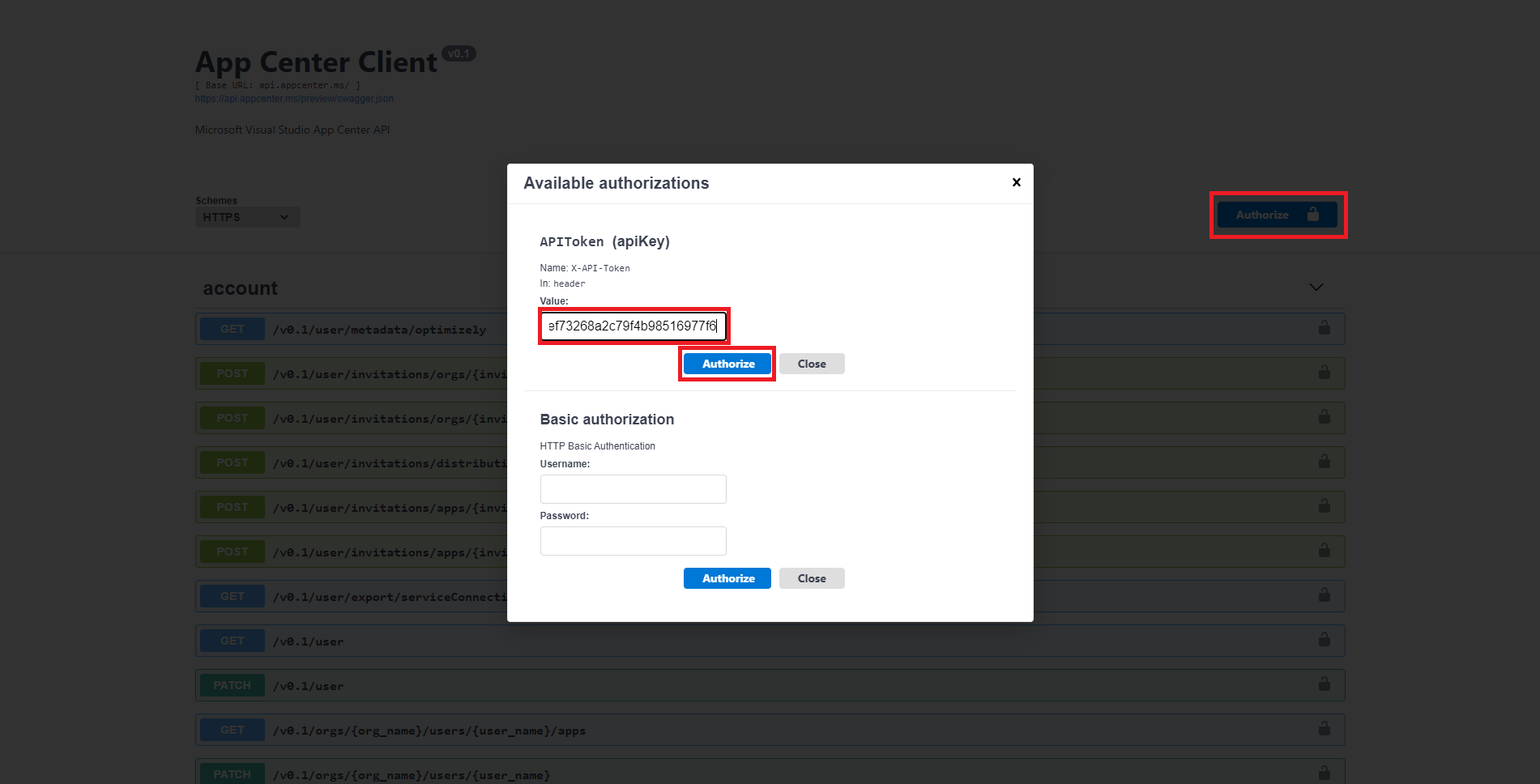Click lock icon on optimizely metadata row
Viewport: 1540px width, 784px height.
[1324, 328]
